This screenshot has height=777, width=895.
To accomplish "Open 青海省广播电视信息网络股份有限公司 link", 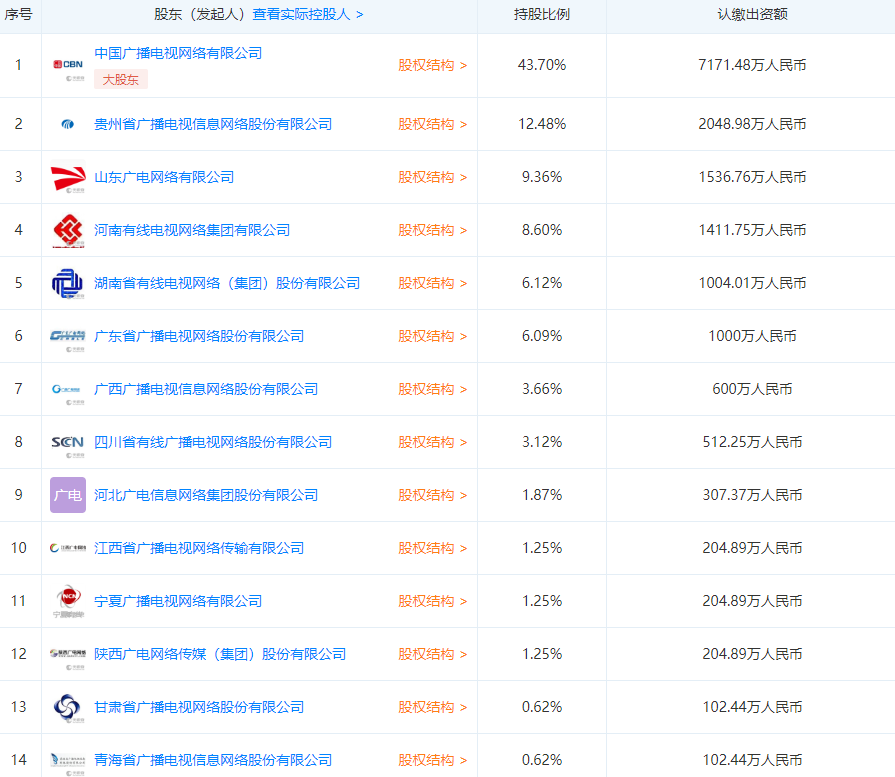I will (213, 760).
